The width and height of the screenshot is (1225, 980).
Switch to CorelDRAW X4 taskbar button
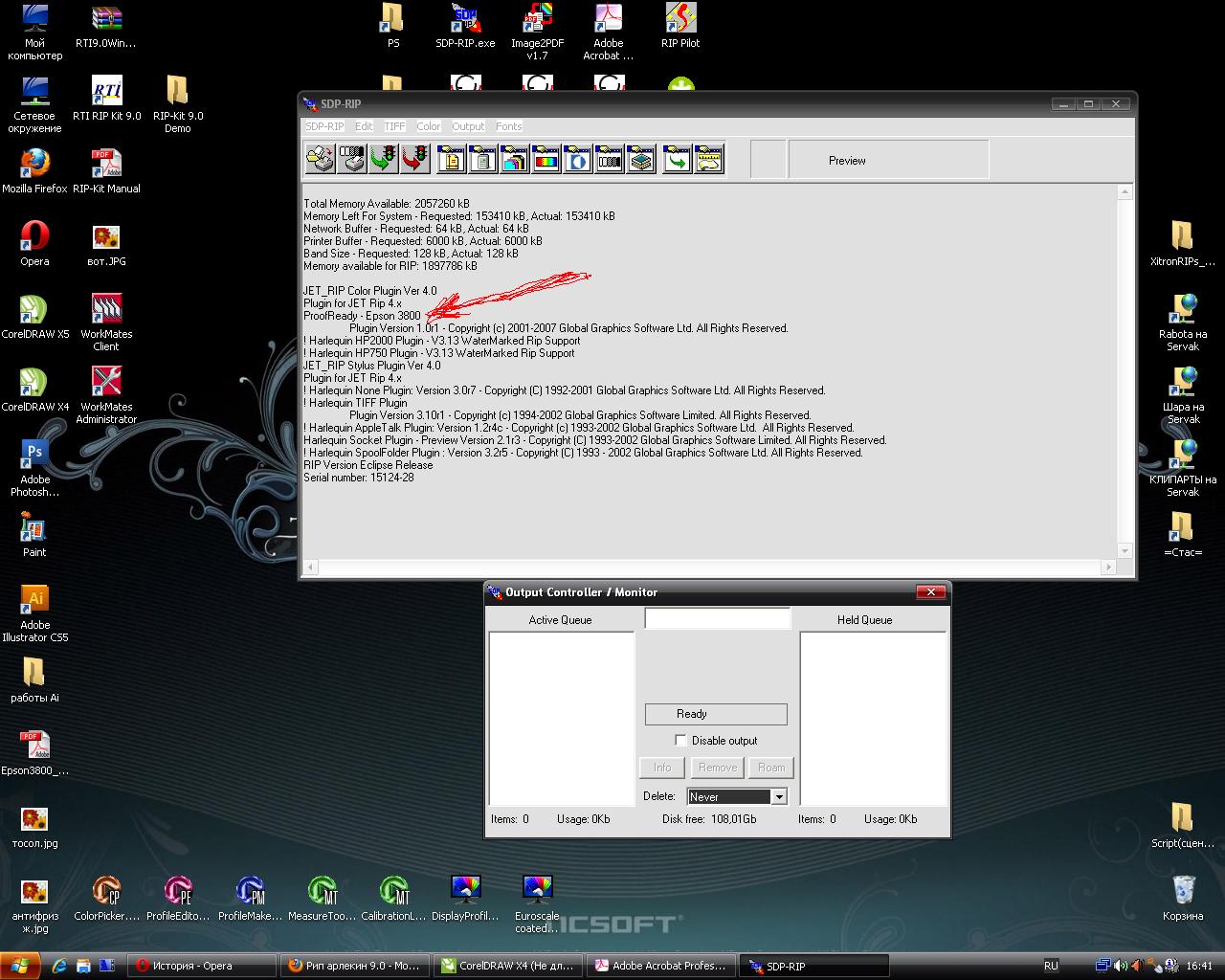tap(508, 966)
